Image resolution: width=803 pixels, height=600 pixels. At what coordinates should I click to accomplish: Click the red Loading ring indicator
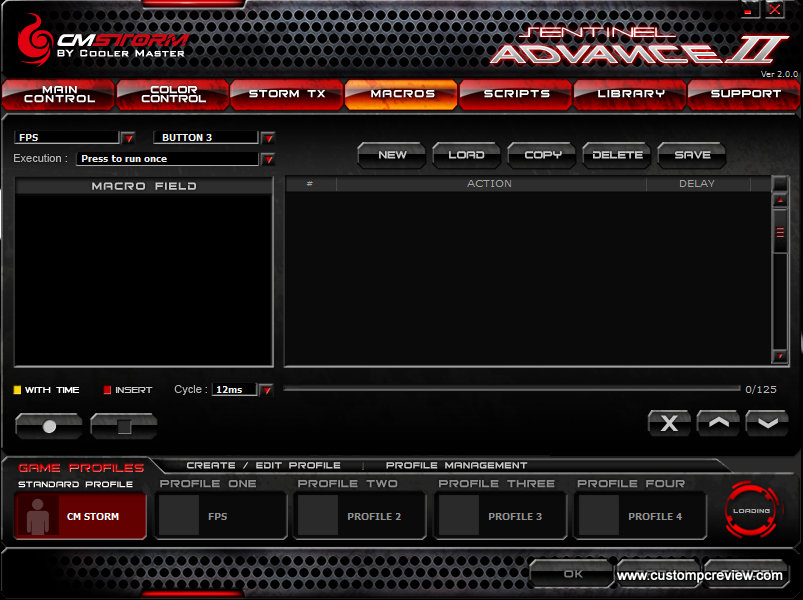tap(751, 510)
